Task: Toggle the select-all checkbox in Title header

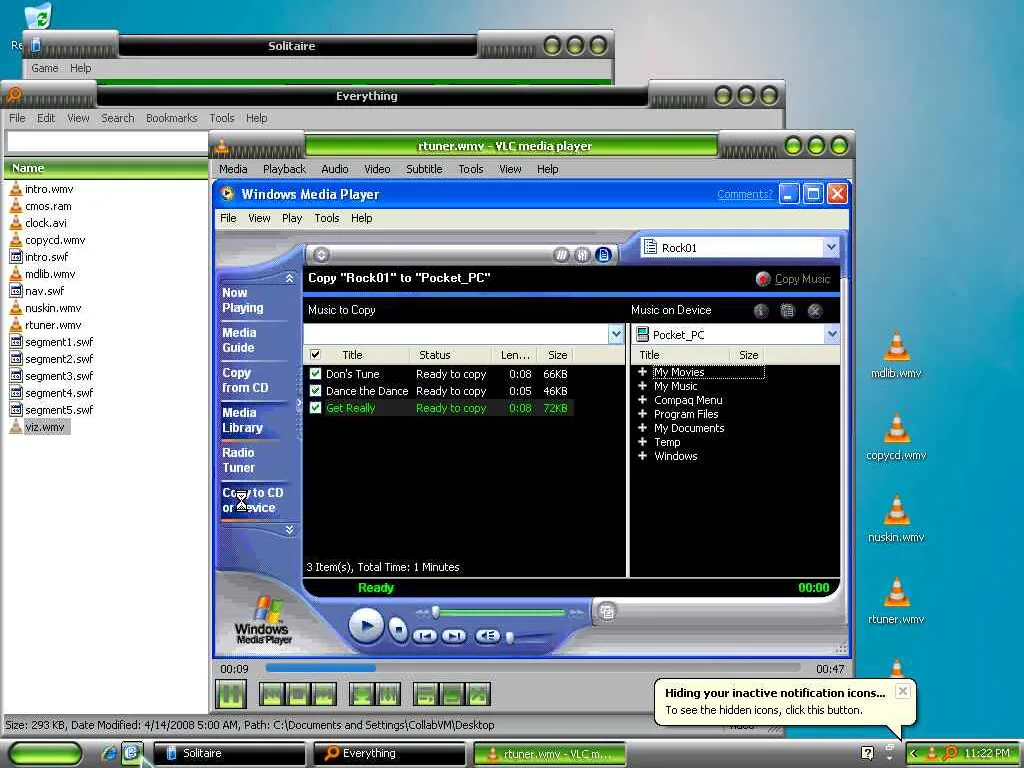Action: (315, 355)
